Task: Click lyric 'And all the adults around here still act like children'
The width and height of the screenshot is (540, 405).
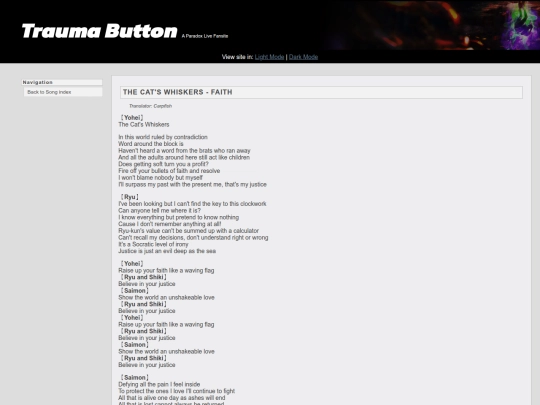Action: click(x=184, y=157)
